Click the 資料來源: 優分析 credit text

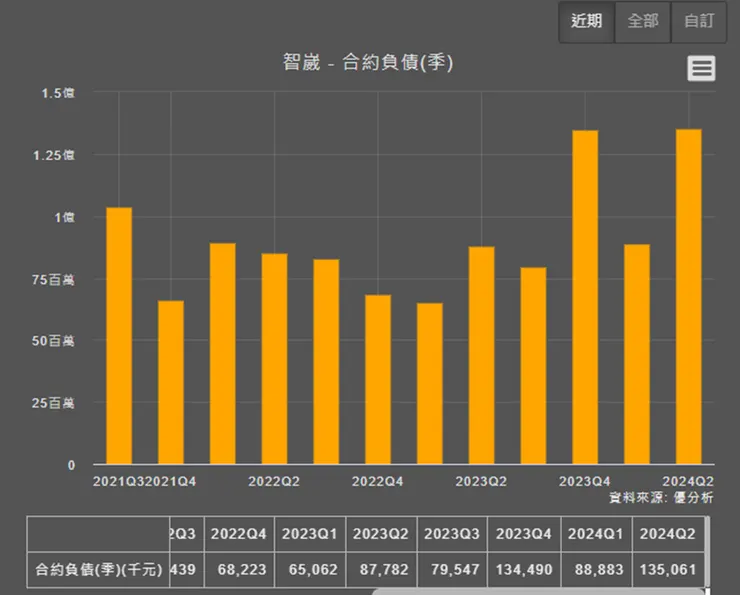coord(661,497)
